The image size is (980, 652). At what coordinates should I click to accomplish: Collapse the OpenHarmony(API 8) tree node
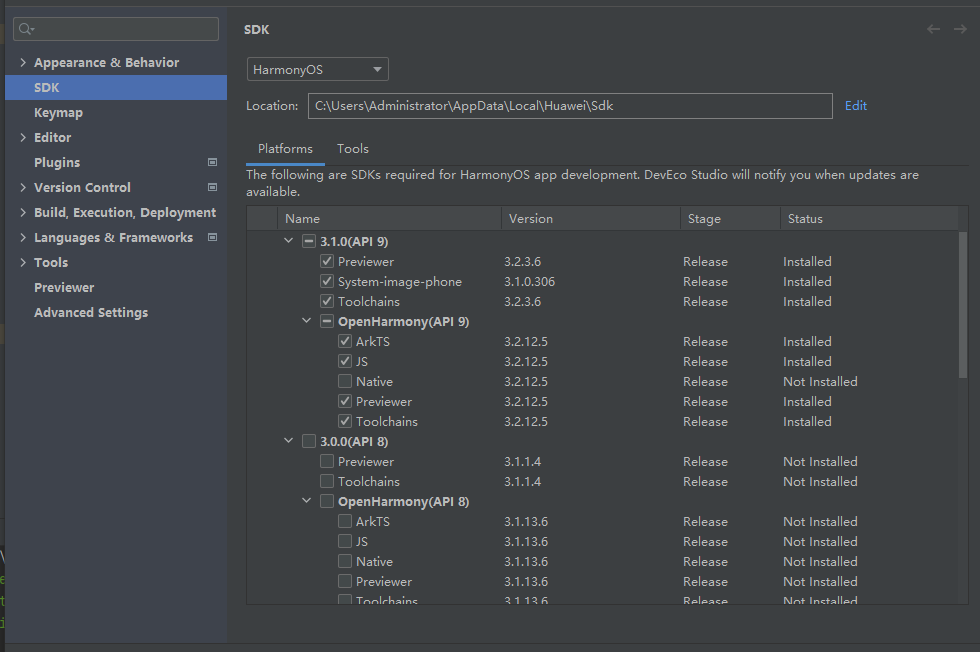coord(307,501)
